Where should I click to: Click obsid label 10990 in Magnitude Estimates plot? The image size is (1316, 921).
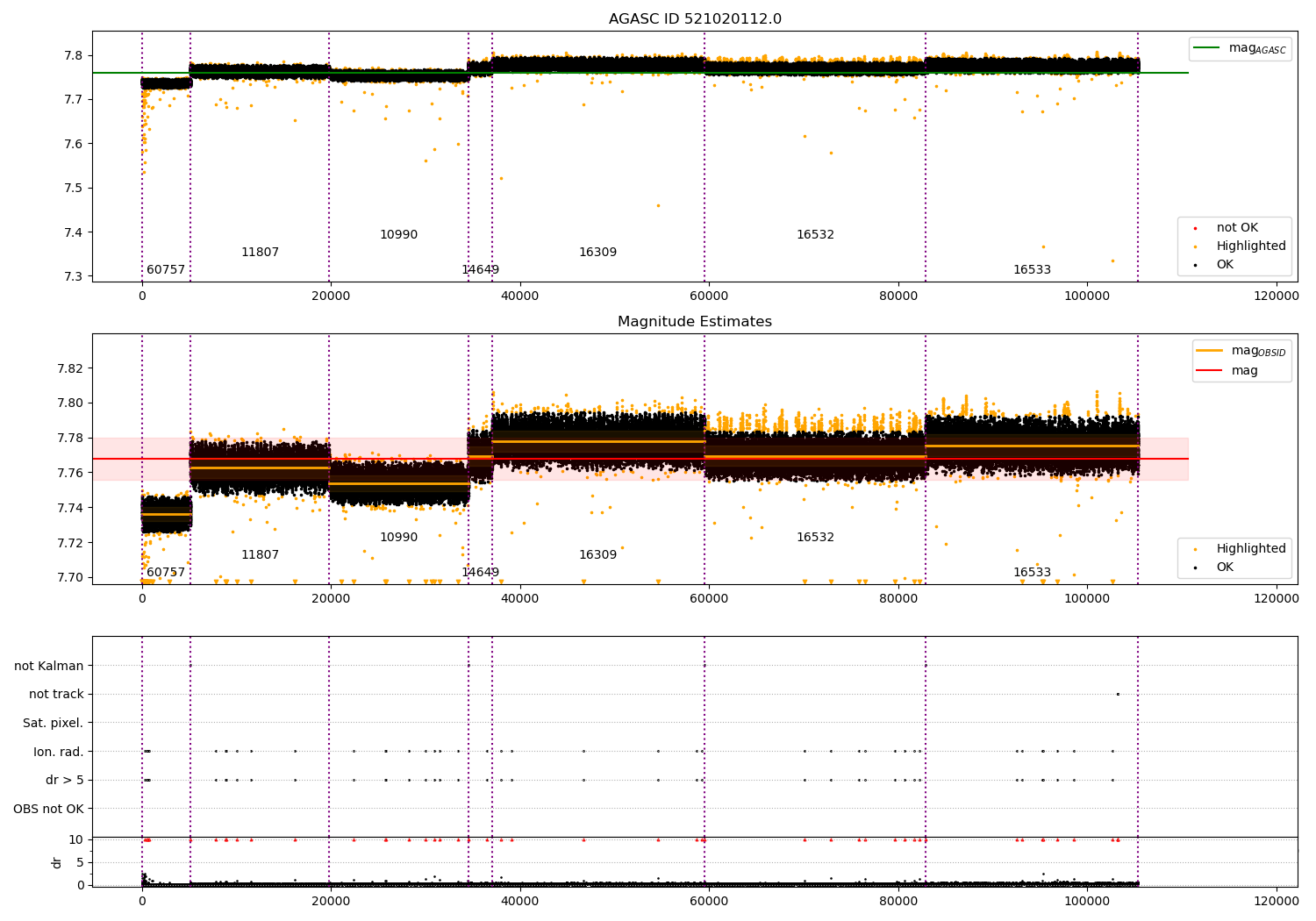click(398, 538)
